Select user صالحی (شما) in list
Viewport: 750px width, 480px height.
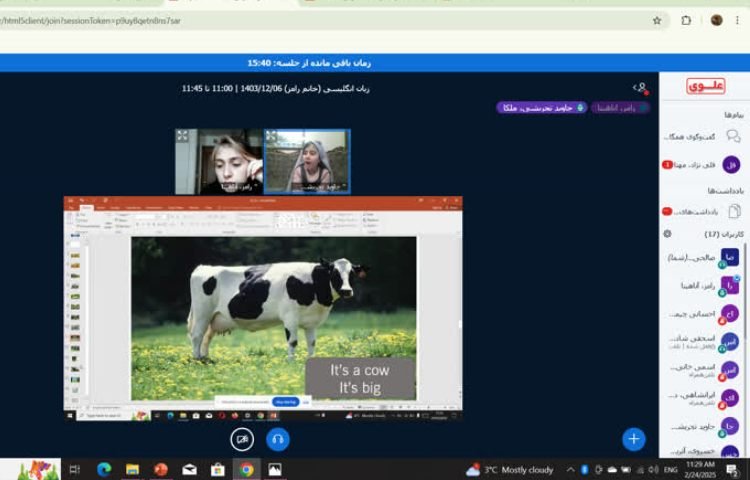pyautogui.click(x=702, y=258)
